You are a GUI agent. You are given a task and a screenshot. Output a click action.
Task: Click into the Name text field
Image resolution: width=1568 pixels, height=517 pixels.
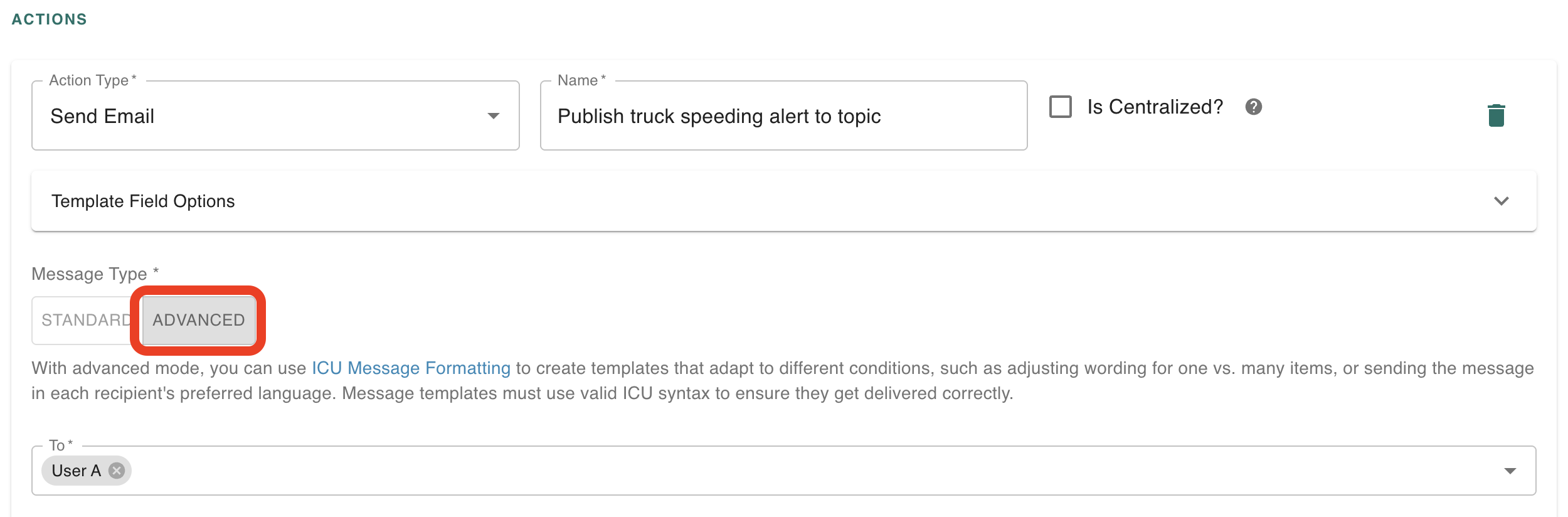pos(783,117)
